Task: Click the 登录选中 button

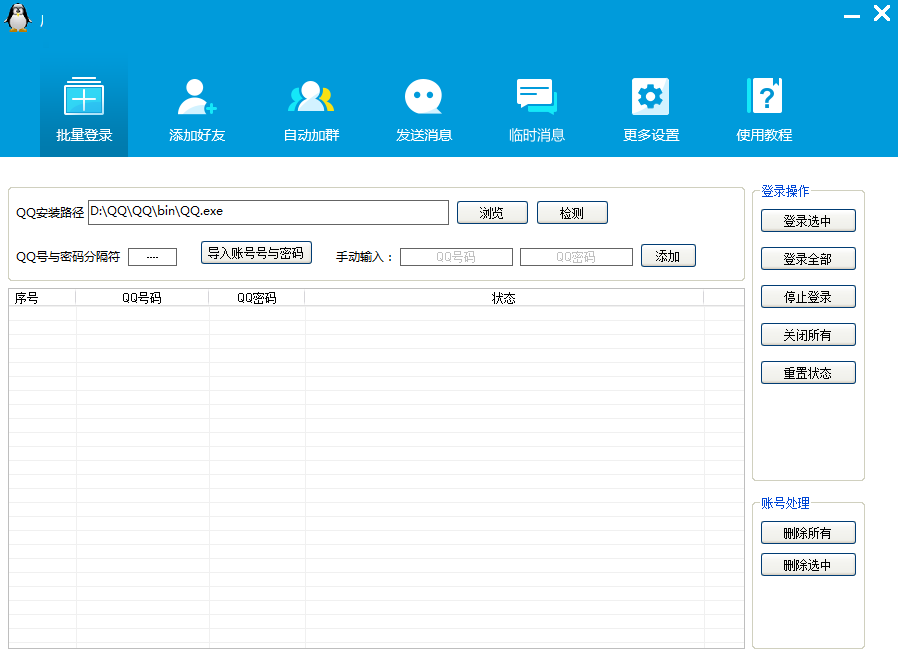Action: [x=808, y=221]
